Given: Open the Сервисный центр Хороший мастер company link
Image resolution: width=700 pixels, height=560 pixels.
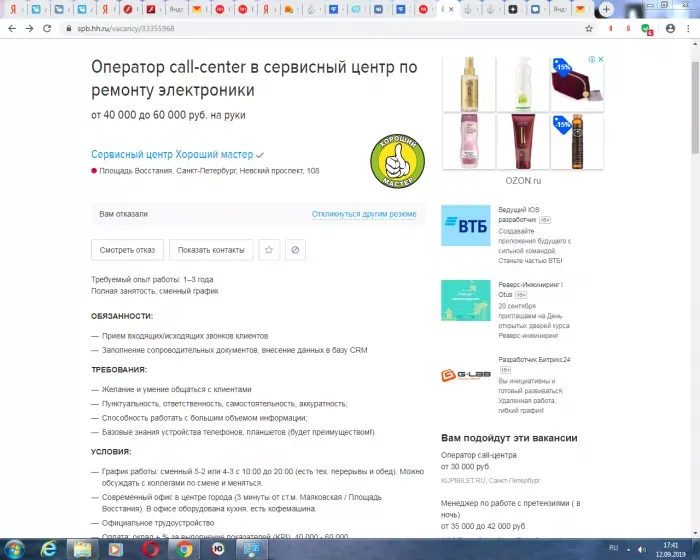Looking at the screenshot, I should point(172,155).
